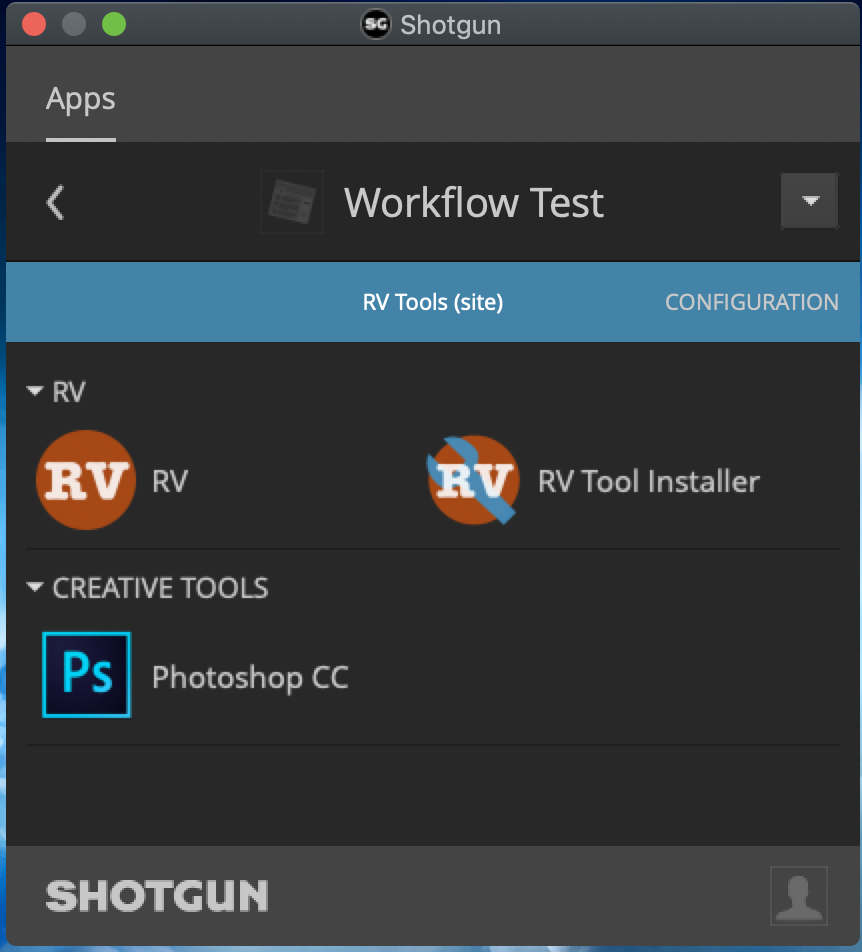The height and width of the screenshot is (952, 862).
Task: Click the RV Tool Installer label
Action: (x=649, y=481)
